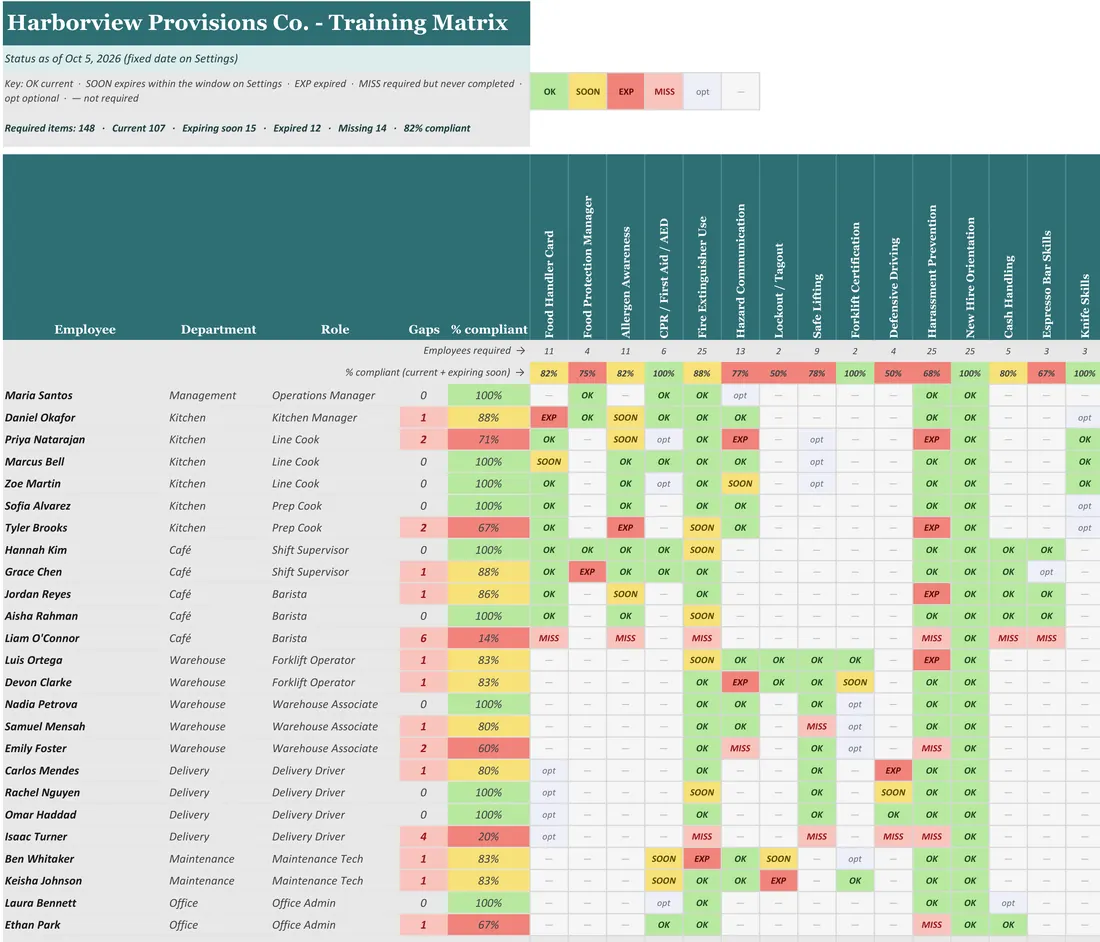Click Marcus Bell's SOON Food Handler Card cell
Viewport: 1100px width, 942px height.
[549, 462]
